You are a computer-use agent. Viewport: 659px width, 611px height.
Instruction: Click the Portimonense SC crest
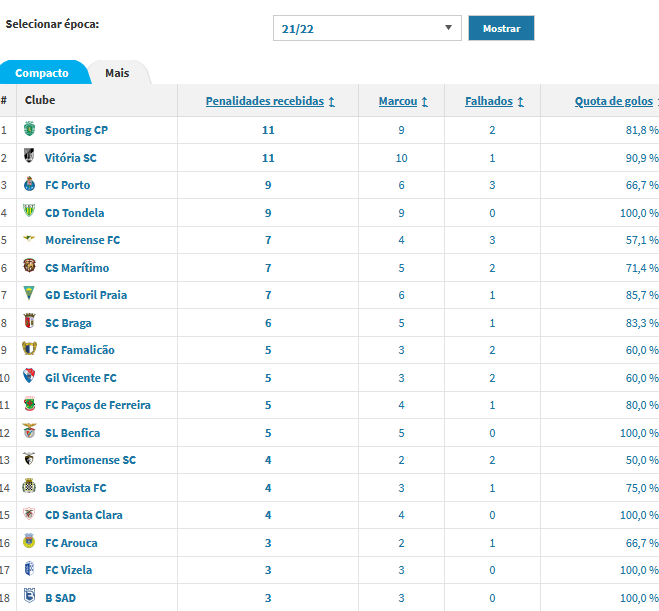[29, 458]
